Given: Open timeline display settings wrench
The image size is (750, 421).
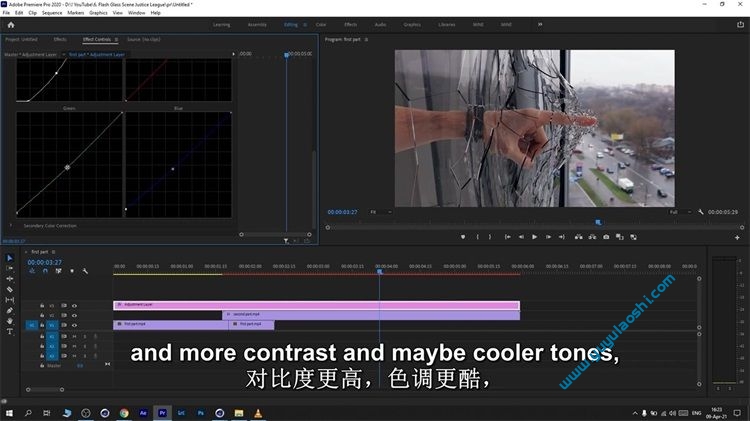Looking at the screenshot, I should [x=85, y=271].
